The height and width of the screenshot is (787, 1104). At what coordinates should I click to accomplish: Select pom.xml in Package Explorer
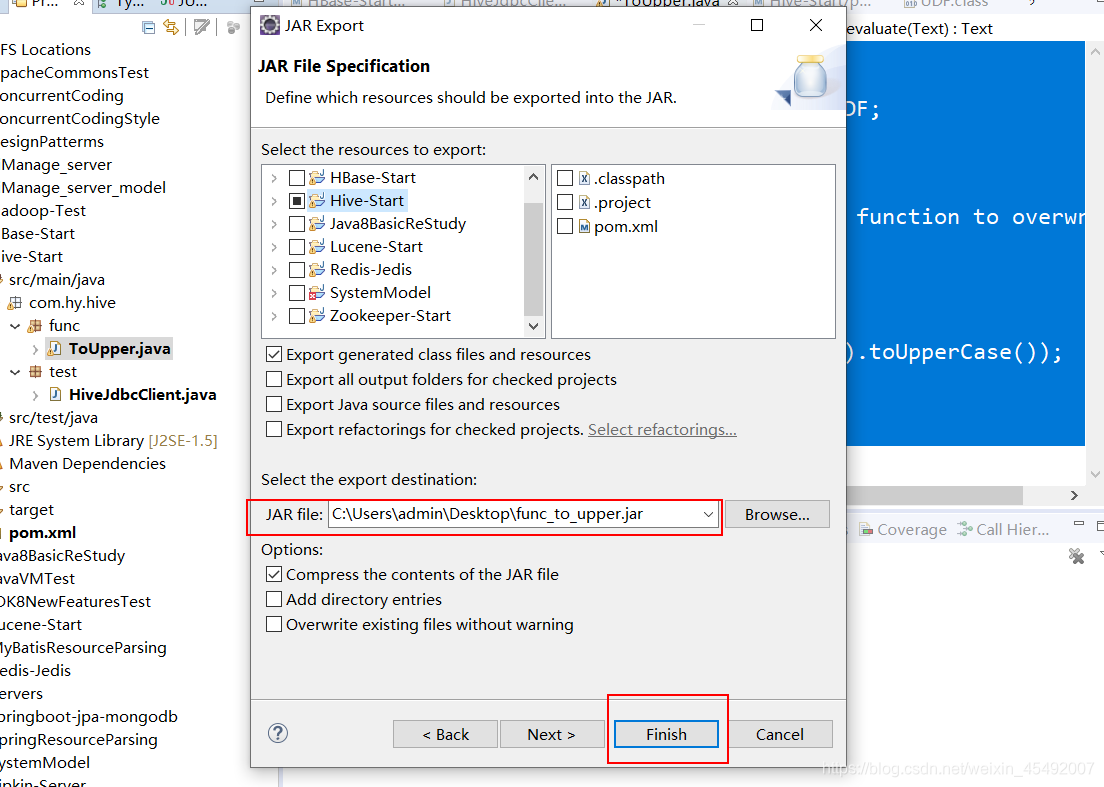(42, 533)
